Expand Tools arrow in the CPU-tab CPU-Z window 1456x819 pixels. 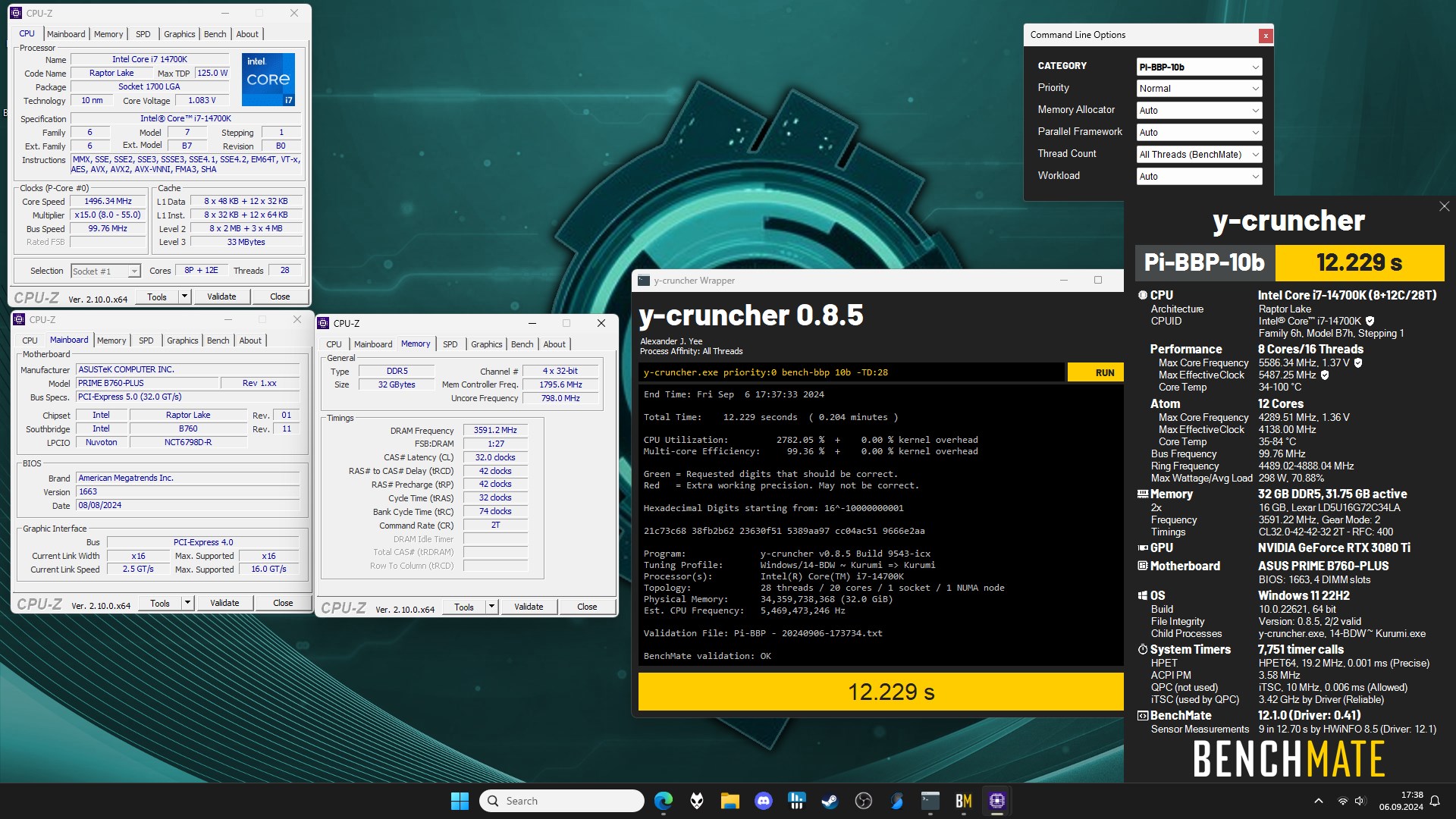184,297
